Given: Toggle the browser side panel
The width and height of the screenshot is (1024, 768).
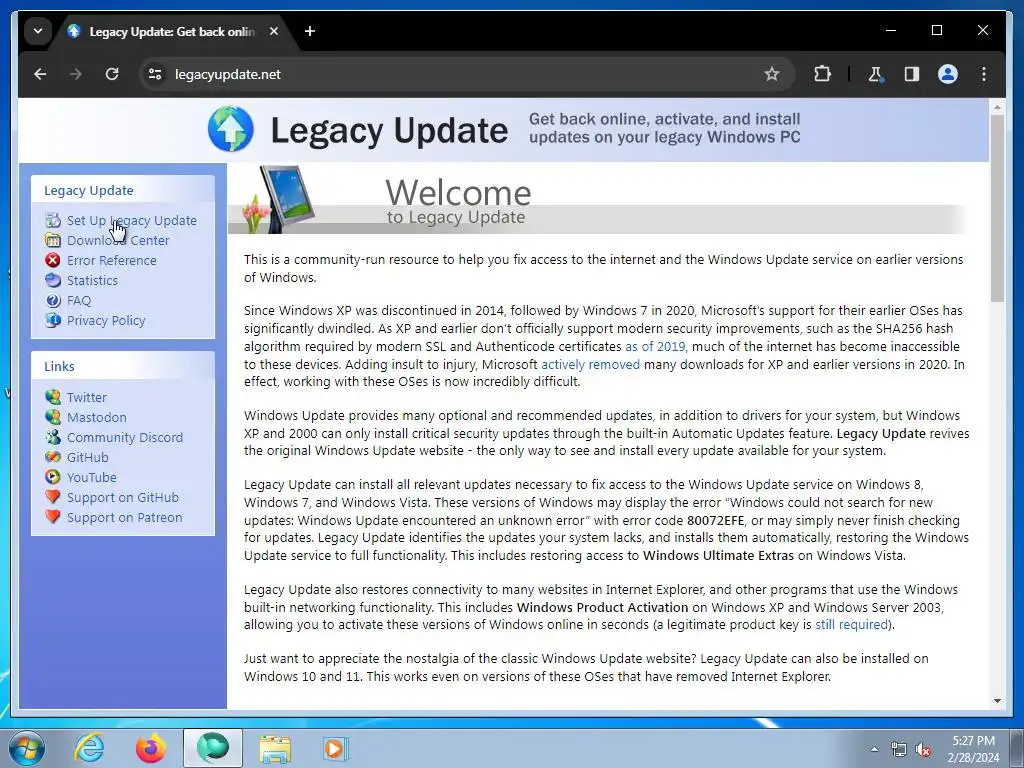Looking at the screenshot, I should 912,74.
